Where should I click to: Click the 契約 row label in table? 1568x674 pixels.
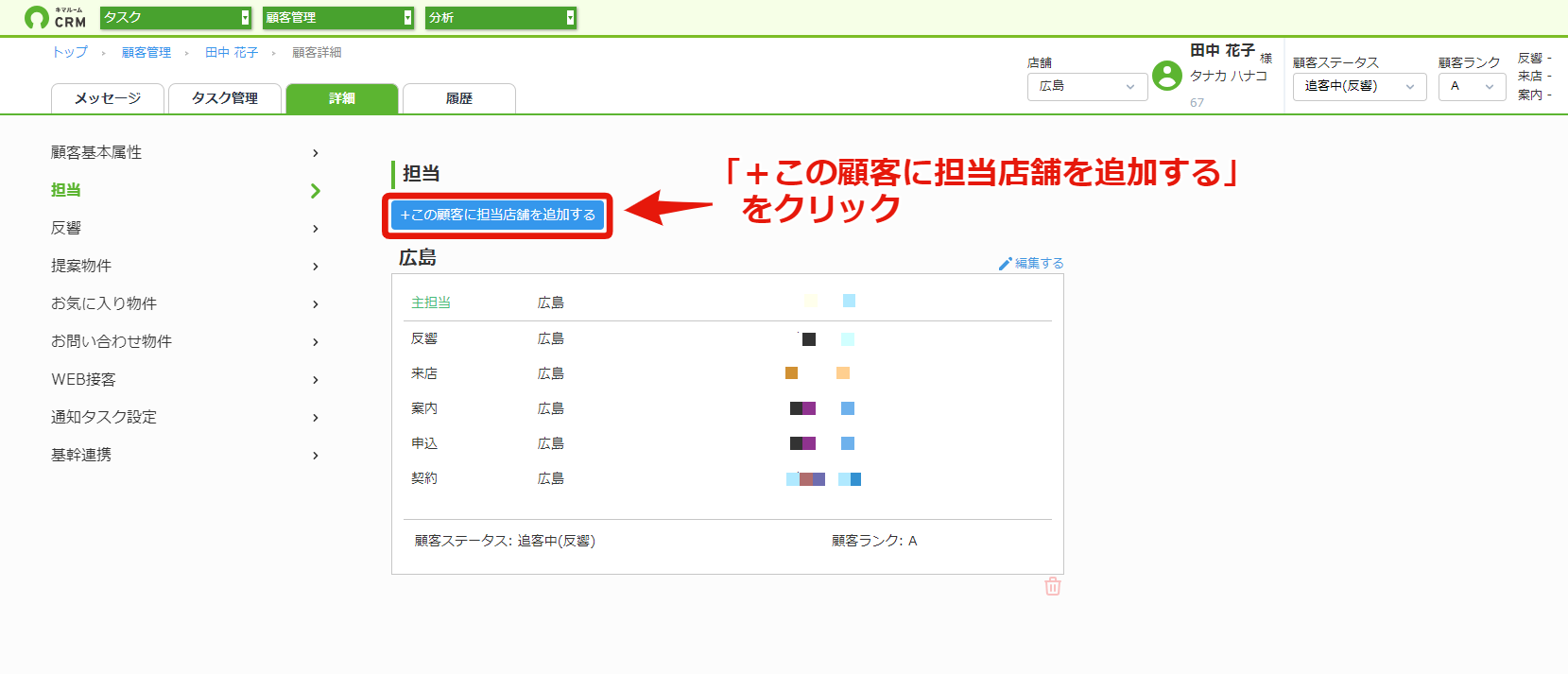tap(424, 478)
